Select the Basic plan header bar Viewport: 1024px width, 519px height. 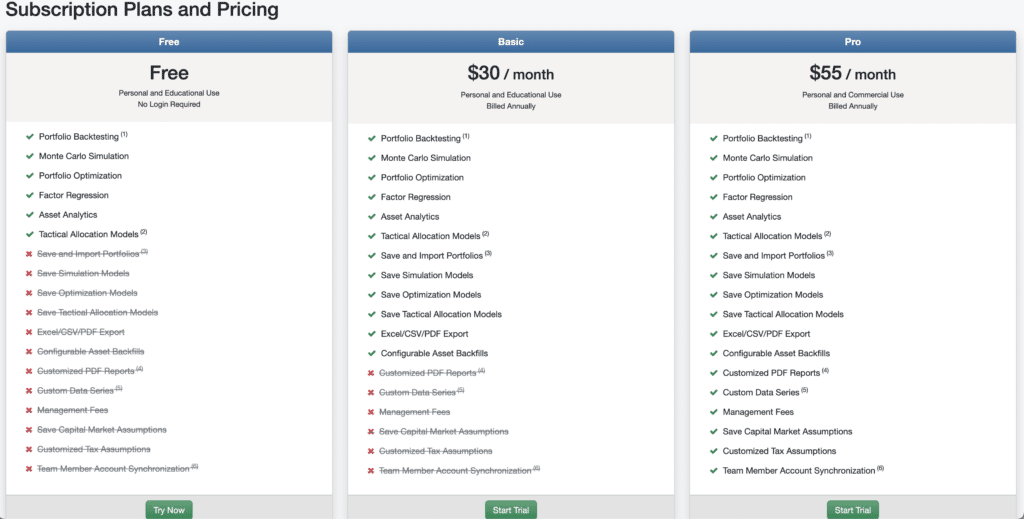[511, 42]
